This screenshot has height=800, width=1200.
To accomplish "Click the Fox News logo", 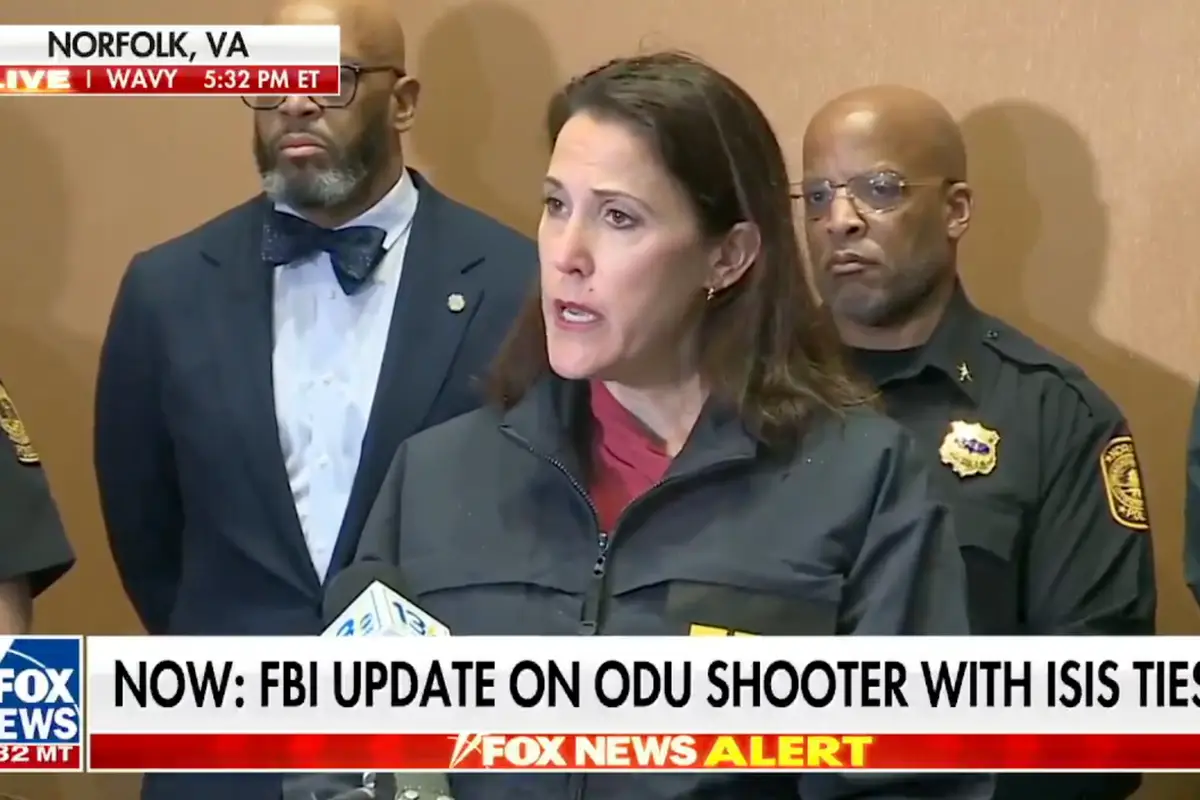I will coord(41,690).
